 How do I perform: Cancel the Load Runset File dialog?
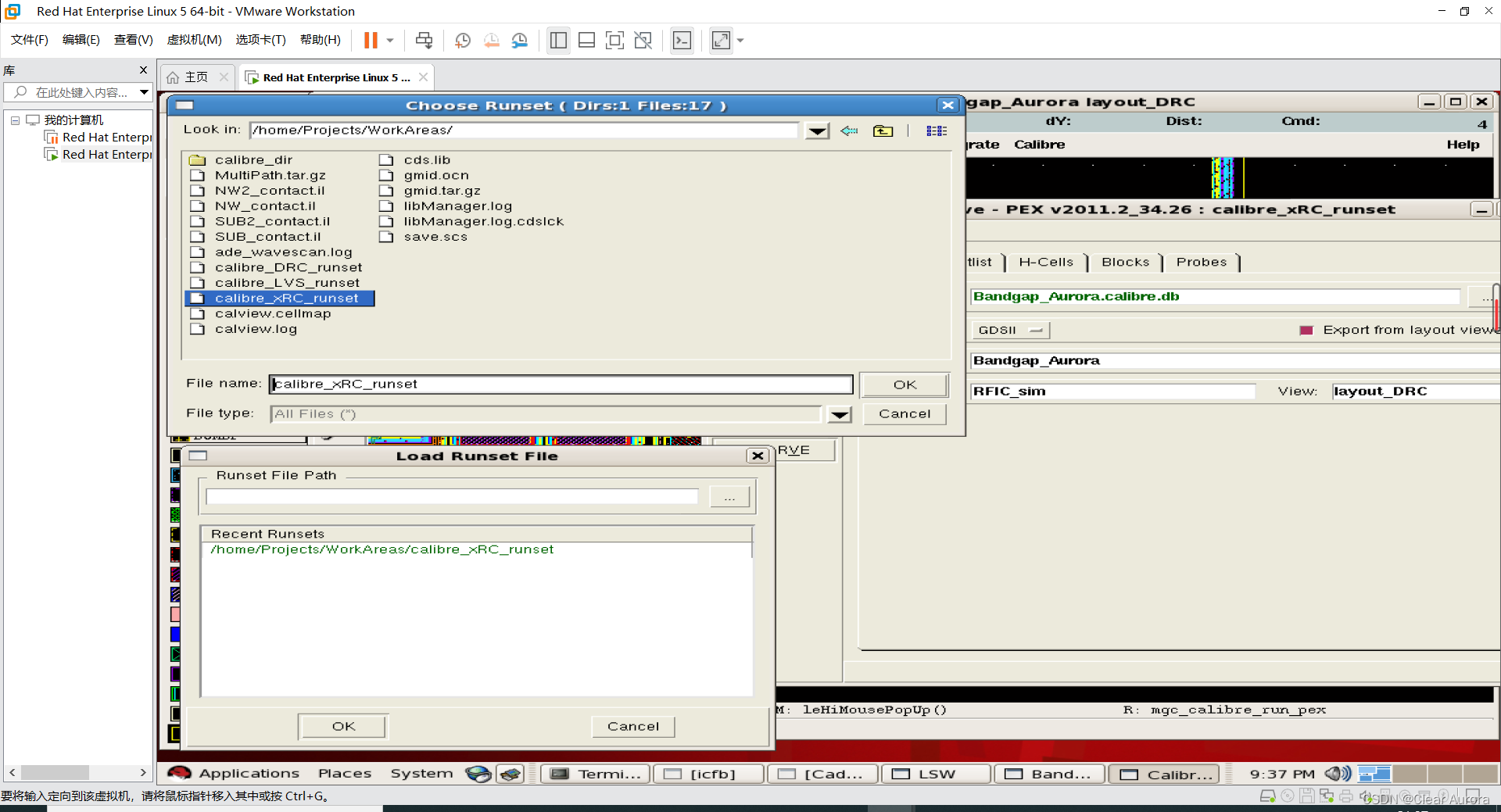(x=633, y=726)
